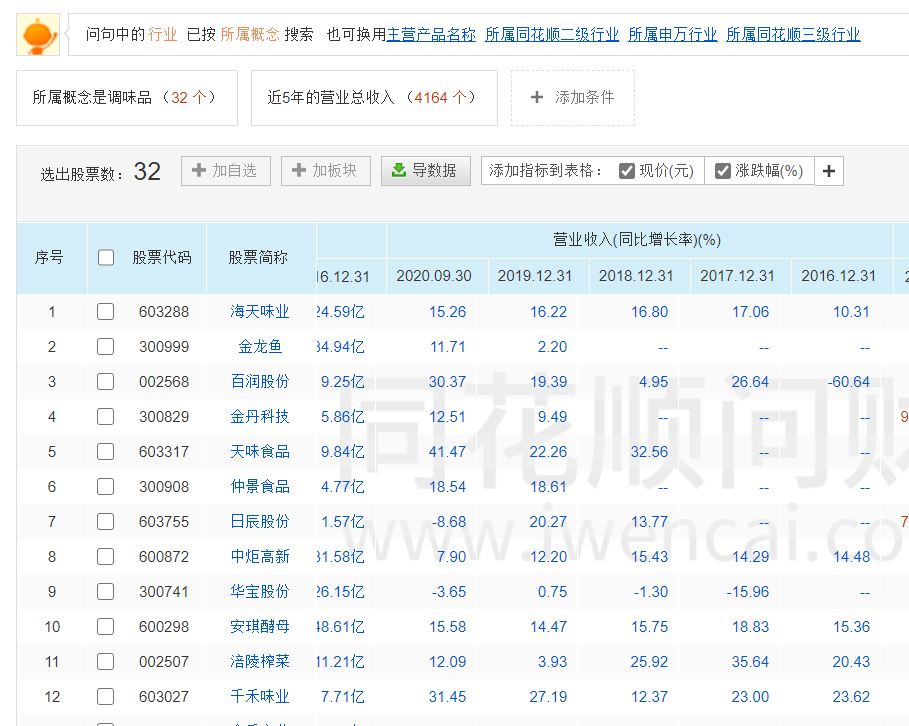Open 主营产品名称 link
909x726 pixels.
pos(431,34)
